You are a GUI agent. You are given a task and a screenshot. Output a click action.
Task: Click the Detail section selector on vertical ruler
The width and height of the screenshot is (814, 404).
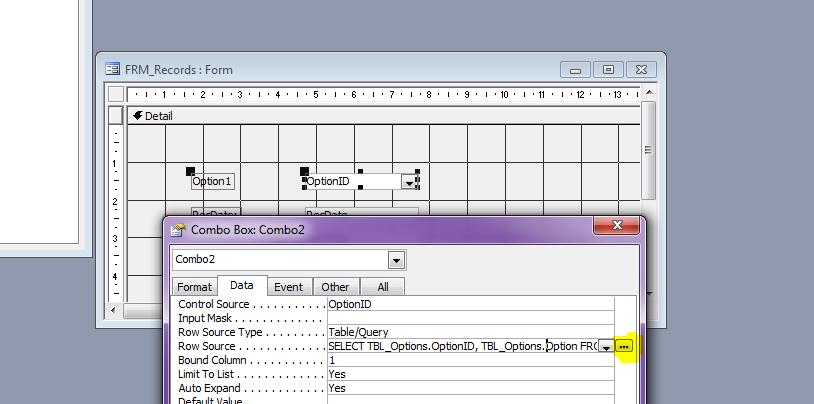116,116
